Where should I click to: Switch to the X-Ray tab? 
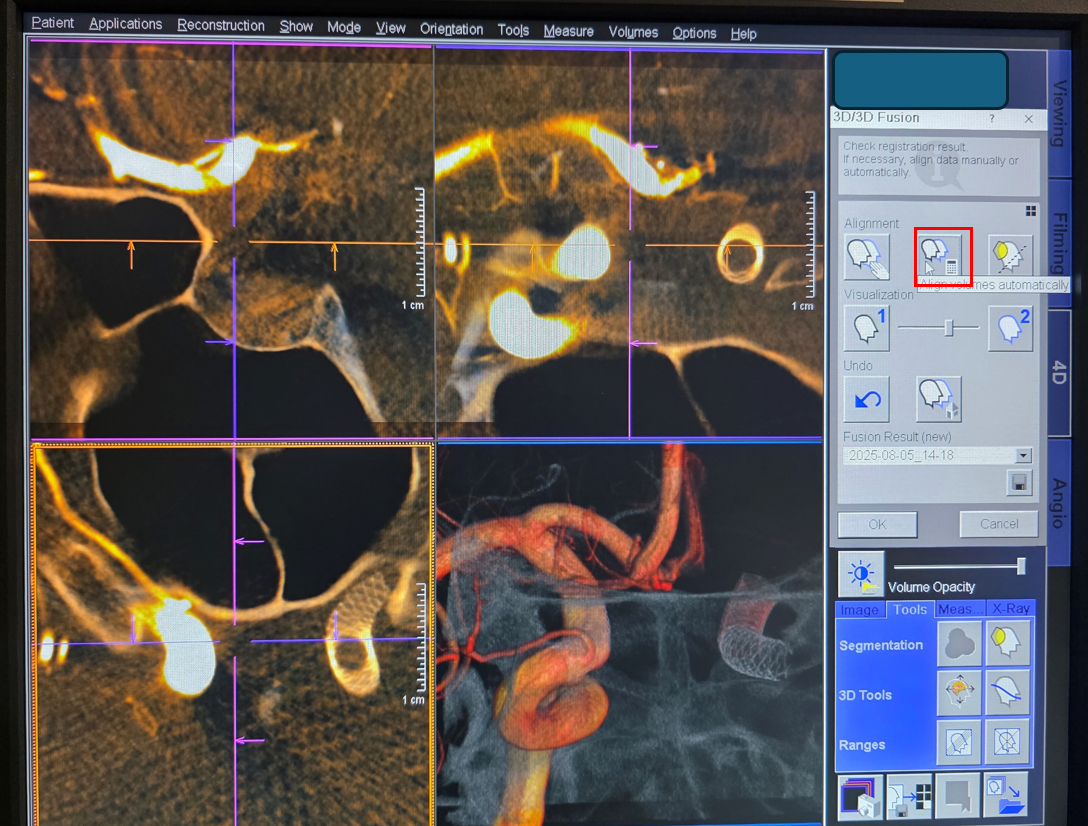coord(1010,609)
